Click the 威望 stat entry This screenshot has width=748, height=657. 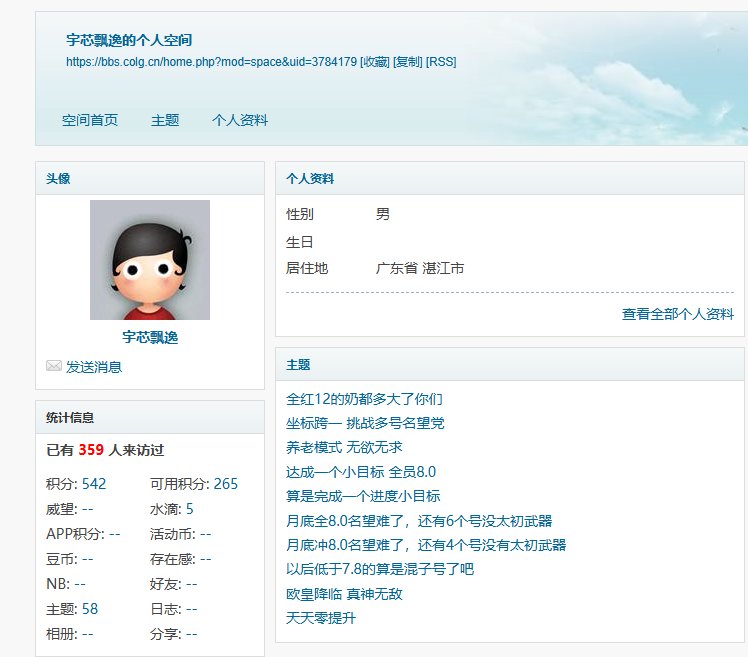tap(70, 509)
